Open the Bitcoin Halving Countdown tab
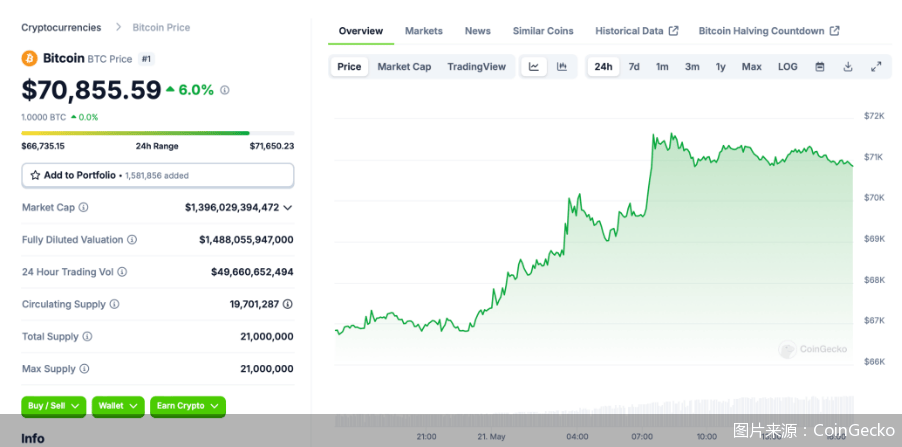The height and width of the screenshot is (447, 902). click(769, 31)
